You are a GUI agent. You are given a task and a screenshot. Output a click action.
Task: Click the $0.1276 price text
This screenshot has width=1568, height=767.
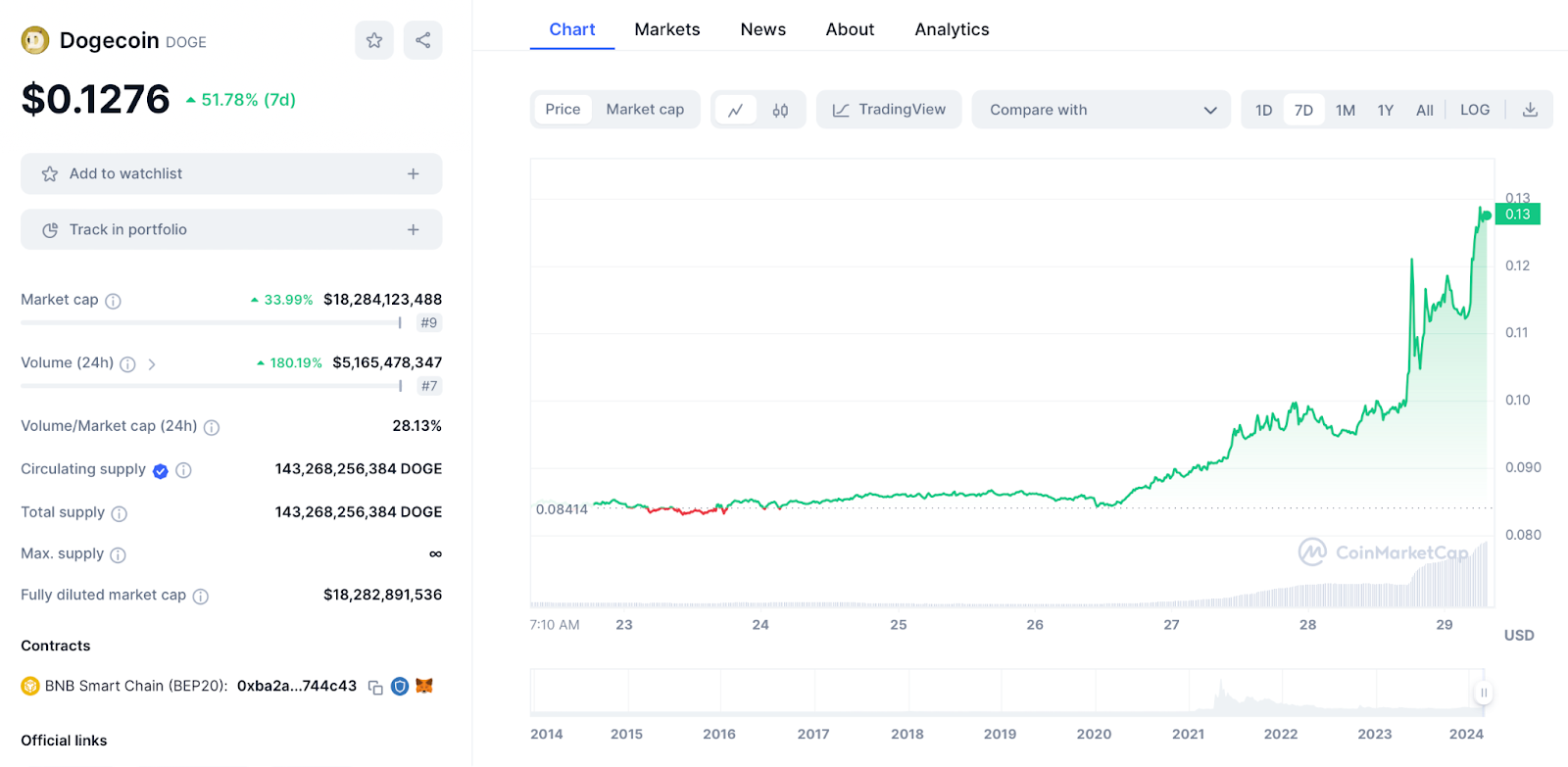click(96, 99)
